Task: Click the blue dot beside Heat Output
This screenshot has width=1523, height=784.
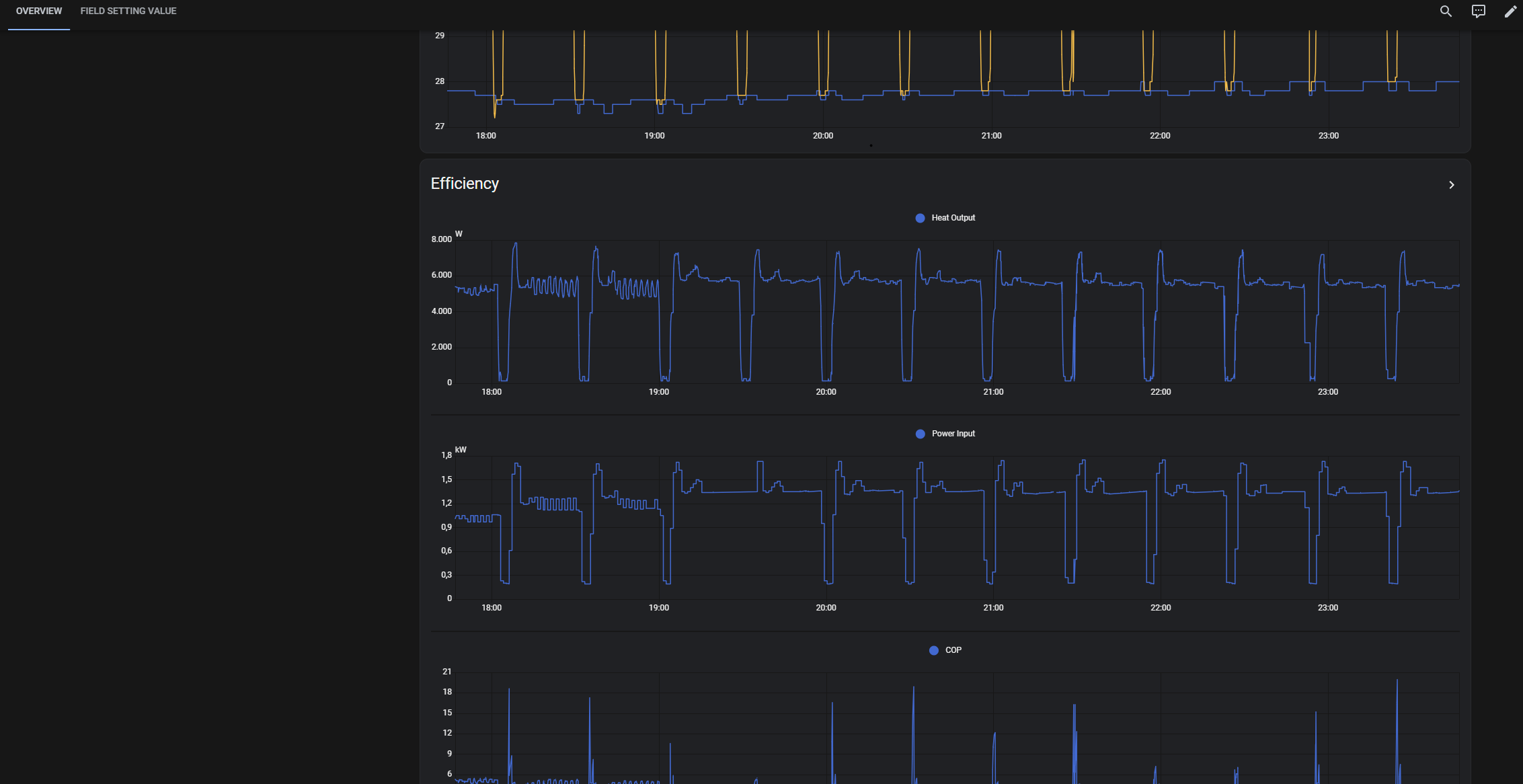Action: [920, 218]
